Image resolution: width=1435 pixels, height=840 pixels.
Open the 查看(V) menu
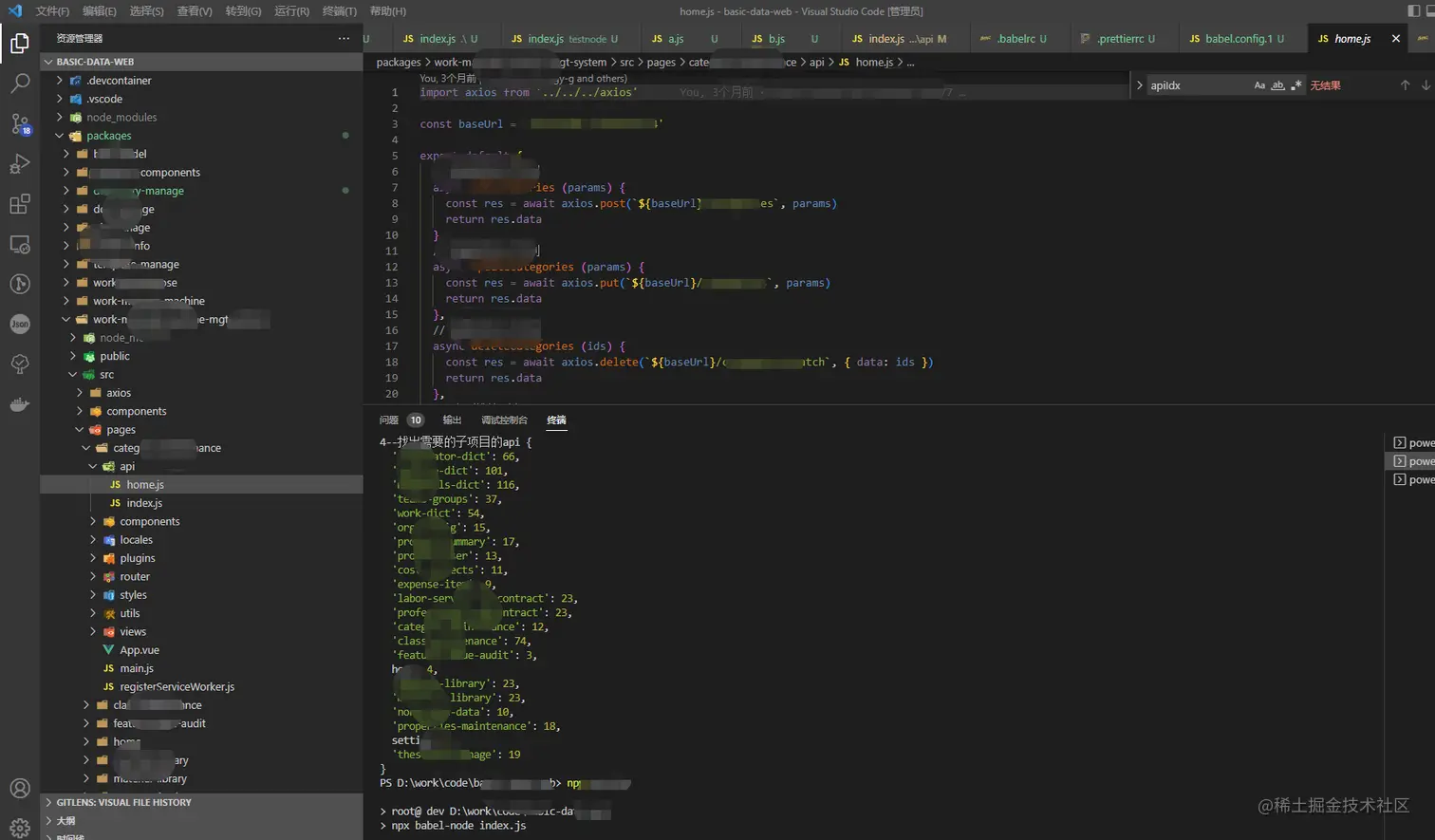tap(195, 11)
